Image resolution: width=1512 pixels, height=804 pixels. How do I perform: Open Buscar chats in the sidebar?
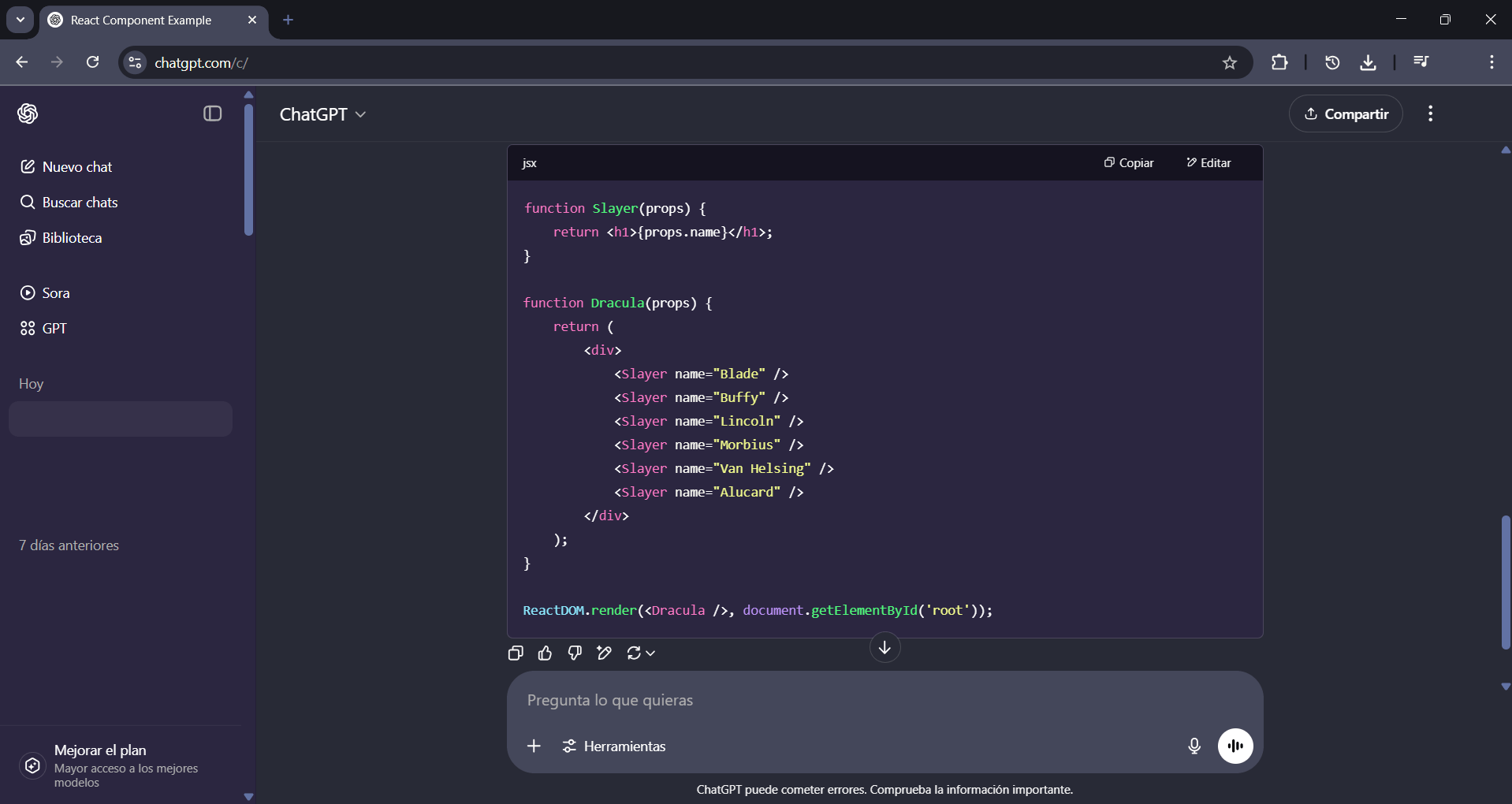[x=80, y=203]
